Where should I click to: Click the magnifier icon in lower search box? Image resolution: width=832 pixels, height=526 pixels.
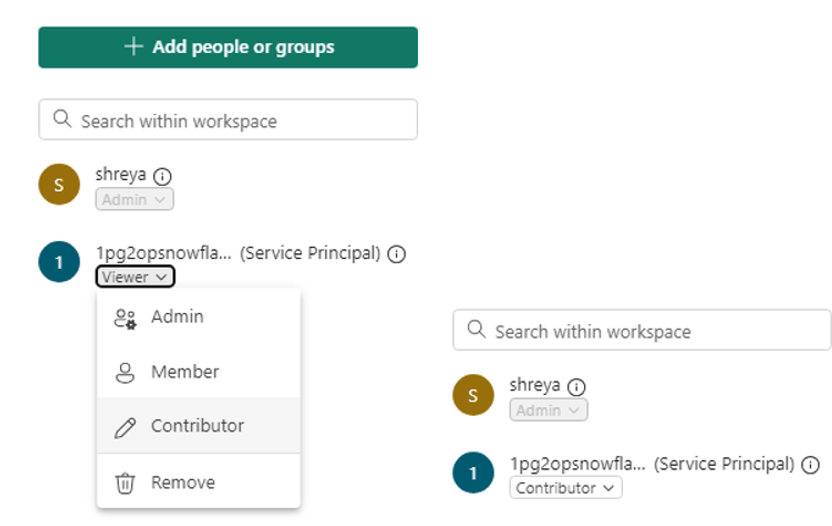pyautogui.click(x=476, y=329)
